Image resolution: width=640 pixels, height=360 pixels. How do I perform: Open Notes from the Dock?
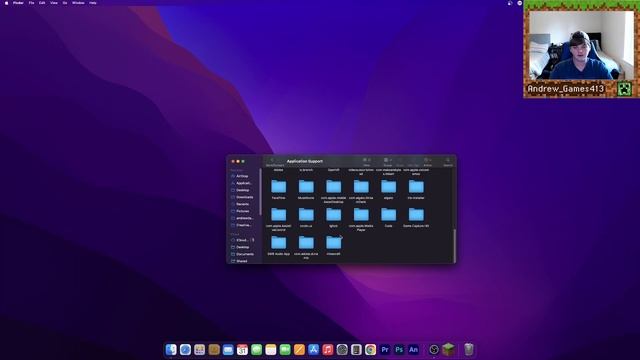pos(271,349)
